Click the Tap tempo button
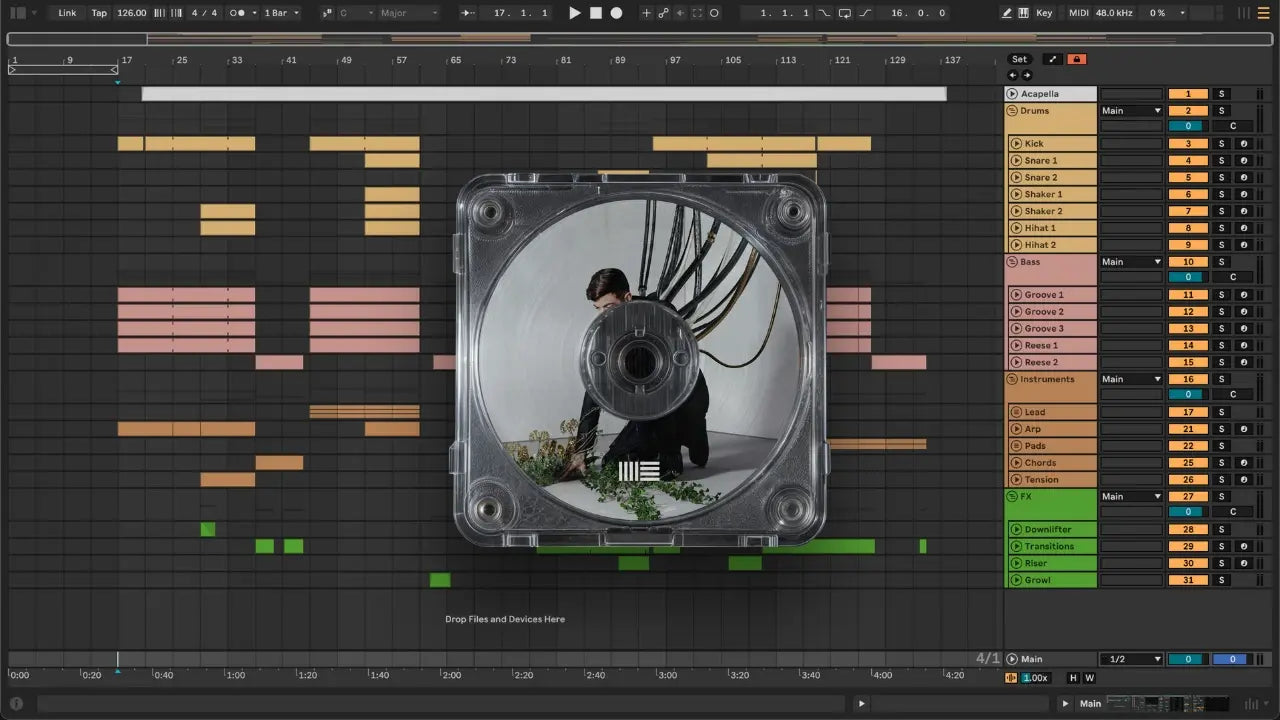The image size is (1280, 720). coord(99,13)
